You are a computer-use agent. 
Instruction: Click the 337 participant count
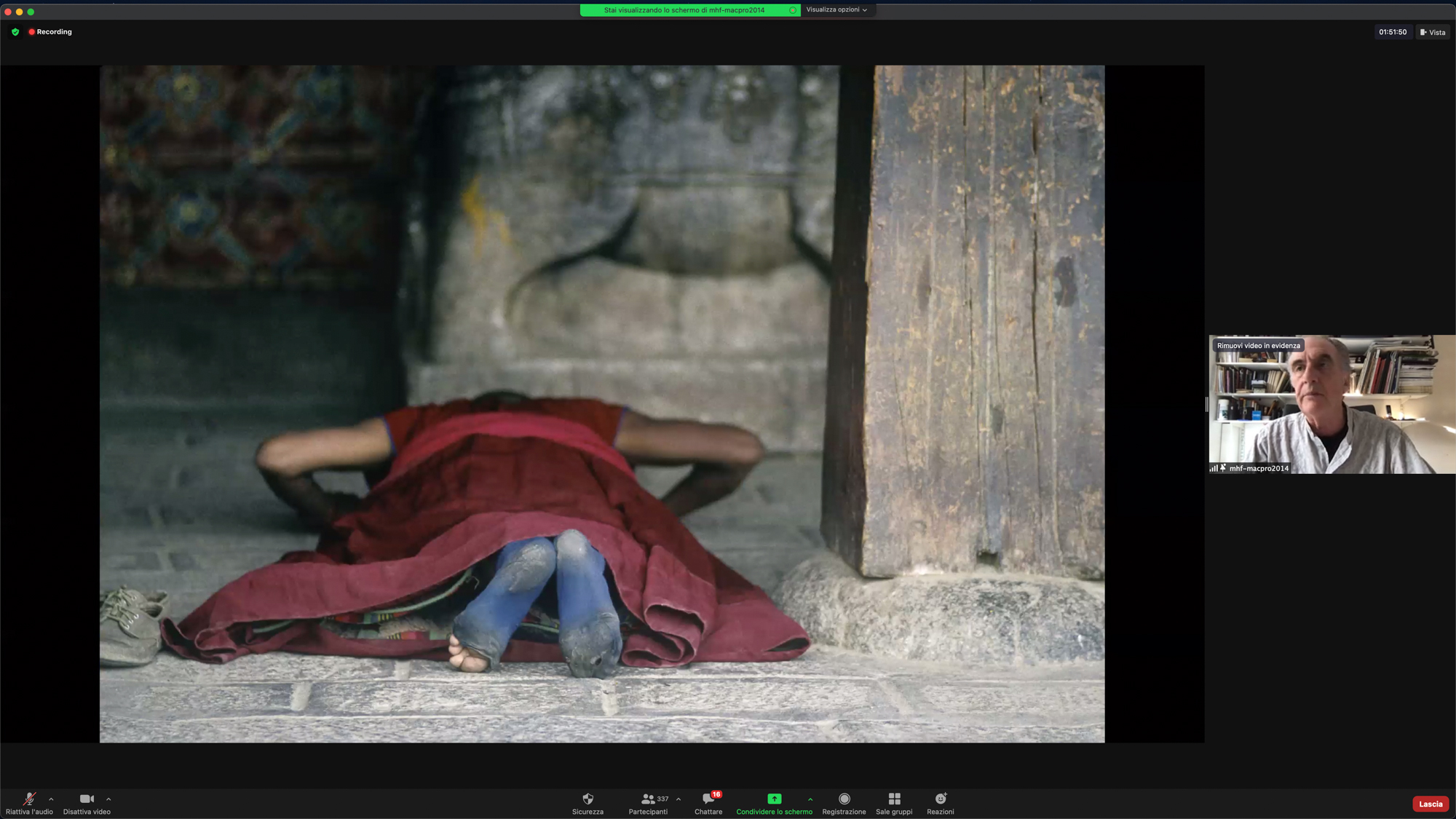click(662, 799)
